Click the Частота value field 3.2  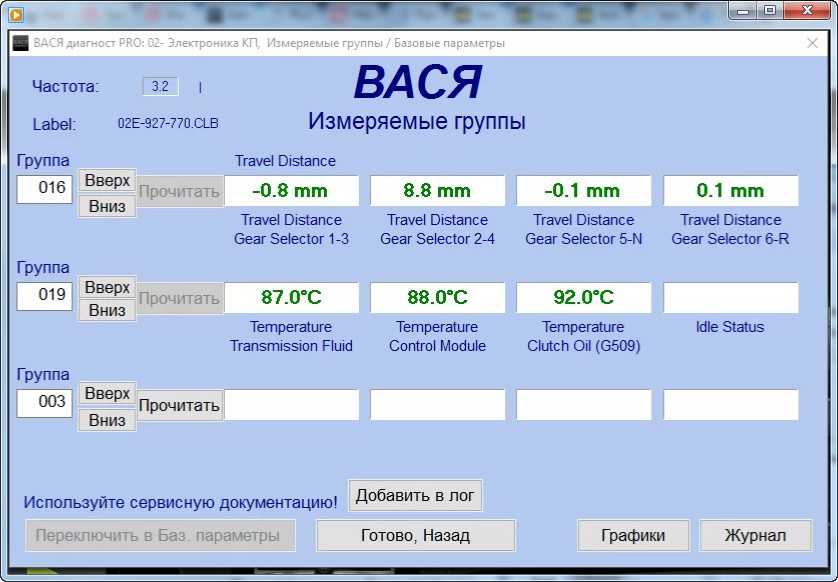pyautogui.click(x=160, y=86)
